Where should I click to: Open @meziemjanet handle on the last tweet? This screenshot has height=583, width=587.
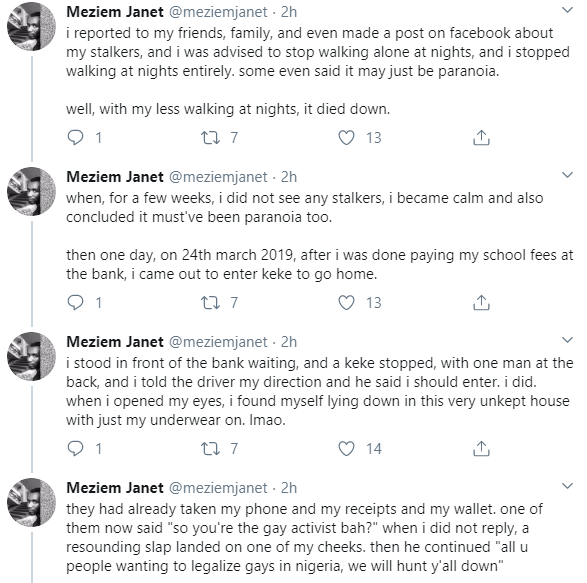click(218, 488)
